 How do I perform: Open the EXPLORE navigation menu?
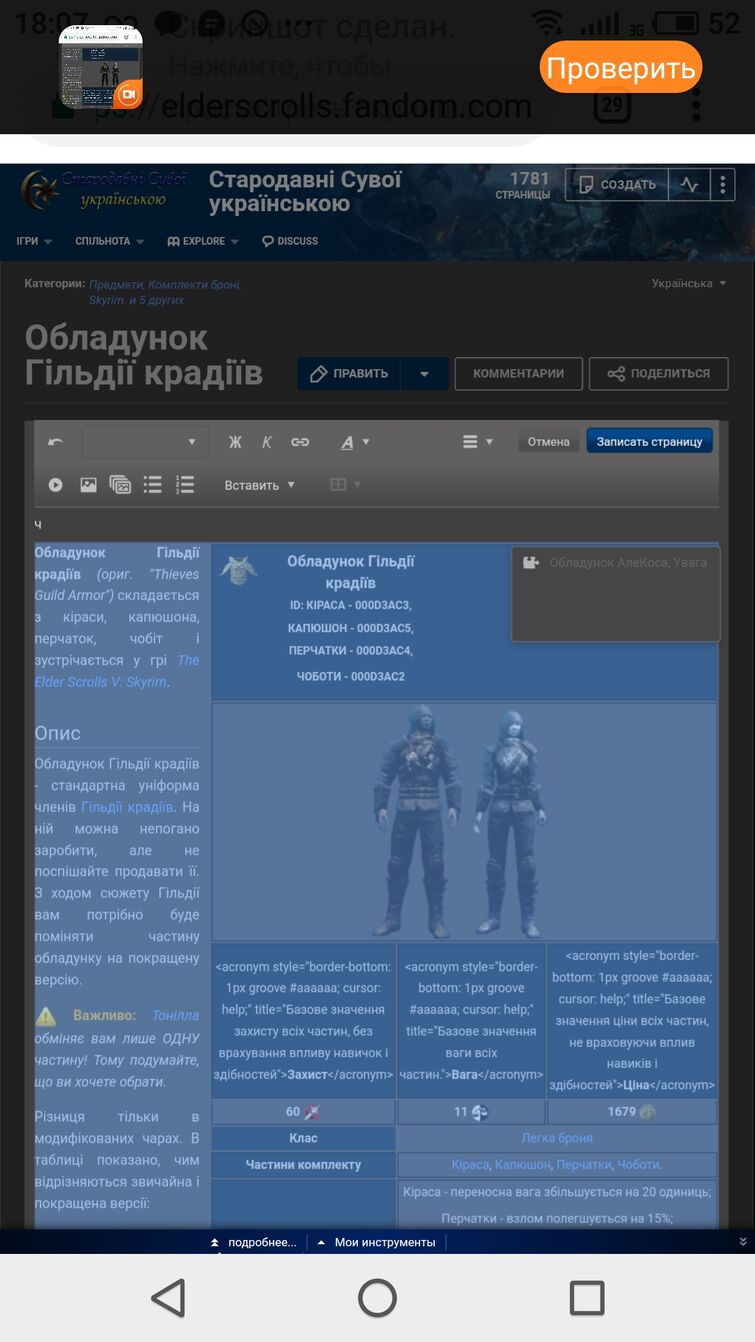[203, 241]
